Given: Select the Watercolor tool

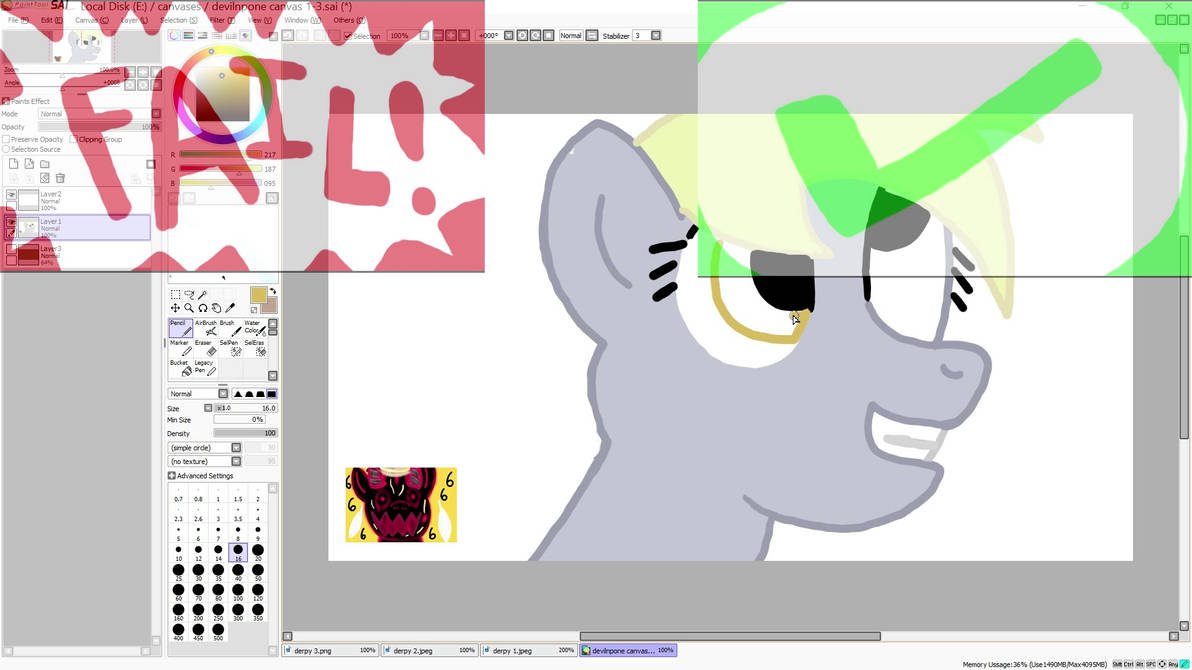Looking at the screenshot, I should pos(255,330).
